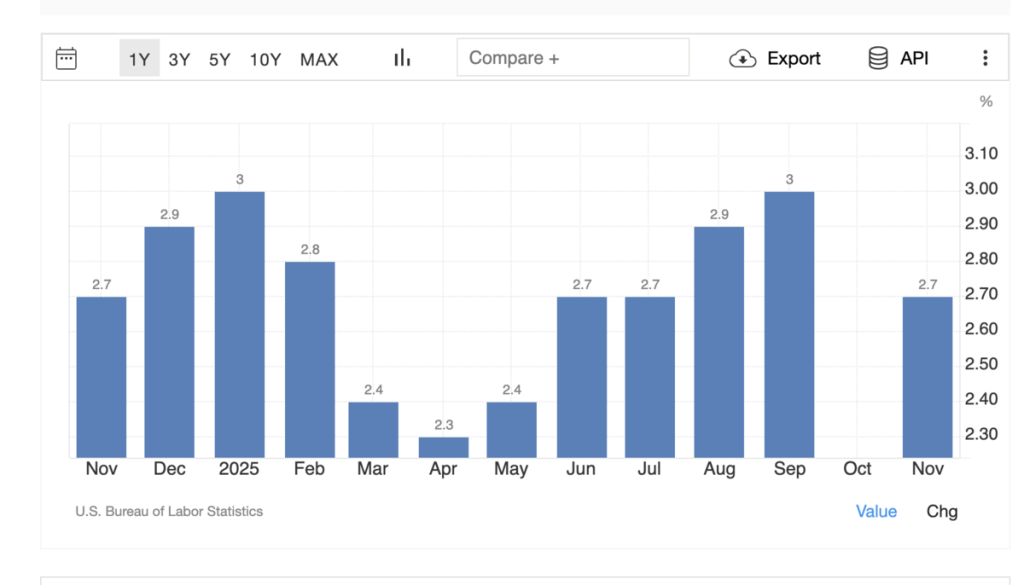This screenshot has height=585, width=1024.
Task: Click the cloud download Export icon
Action: point(740,58)
